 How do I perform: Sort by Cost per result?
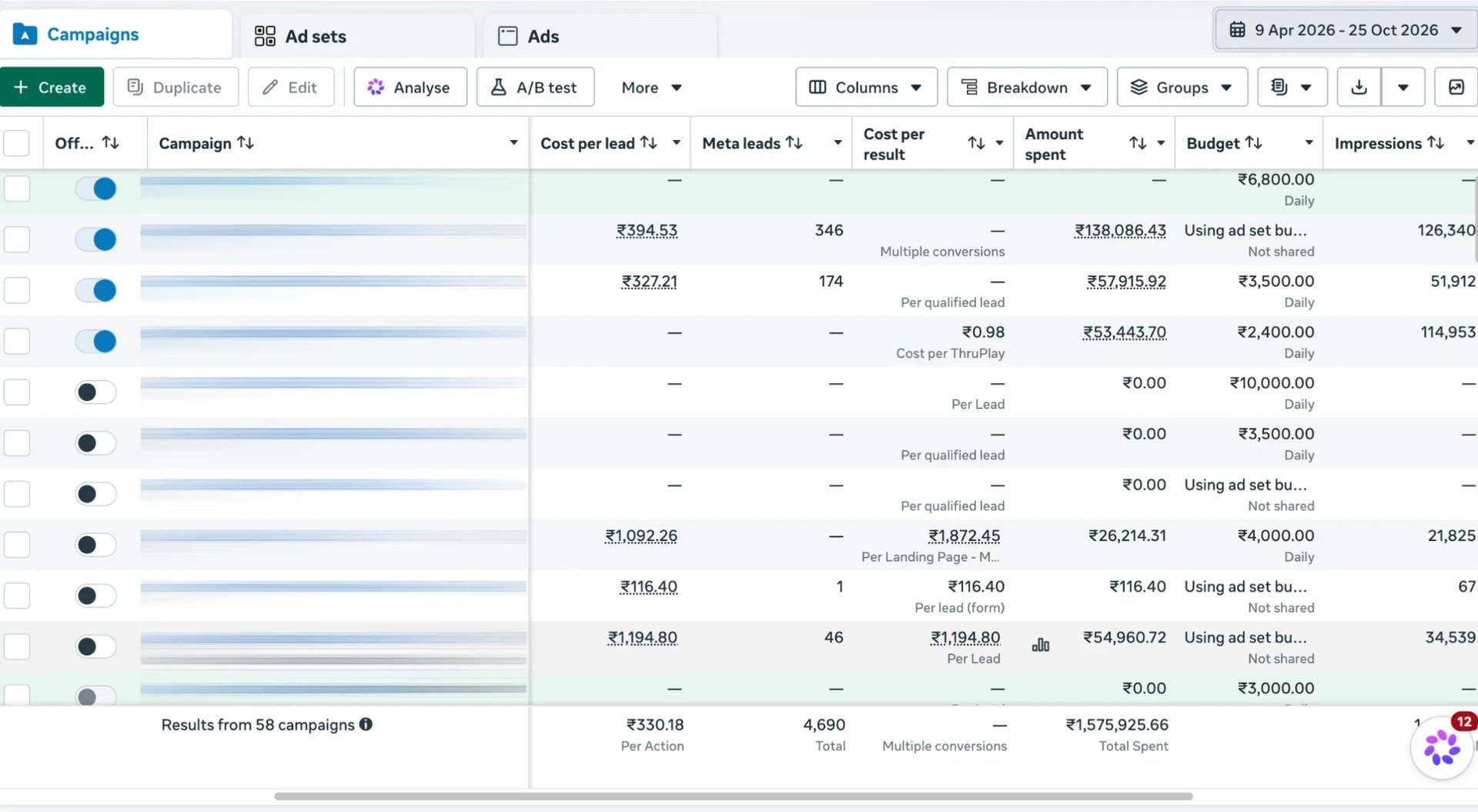pos(976,142)
